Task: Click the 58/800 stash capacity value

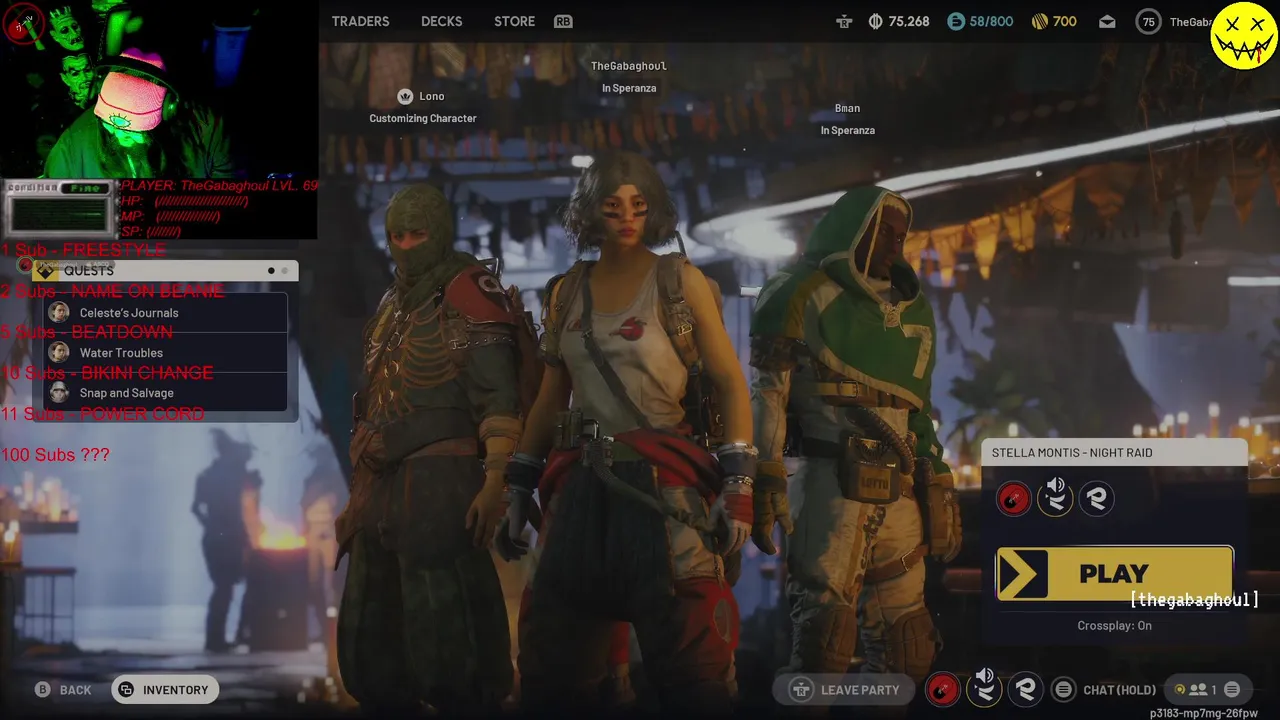Action: click(x=991, y=21)
